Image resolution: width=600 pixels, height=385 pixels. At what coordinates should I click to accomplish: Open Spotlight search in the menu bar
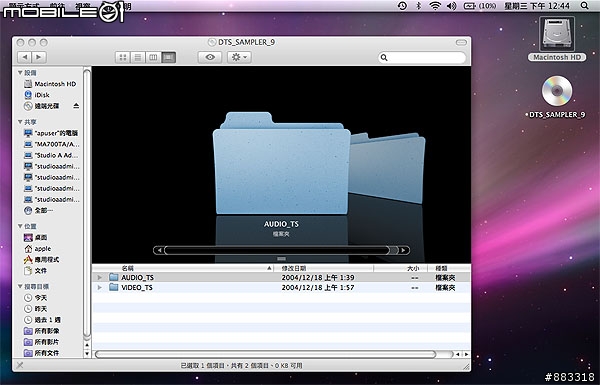(x=584, y=6)
